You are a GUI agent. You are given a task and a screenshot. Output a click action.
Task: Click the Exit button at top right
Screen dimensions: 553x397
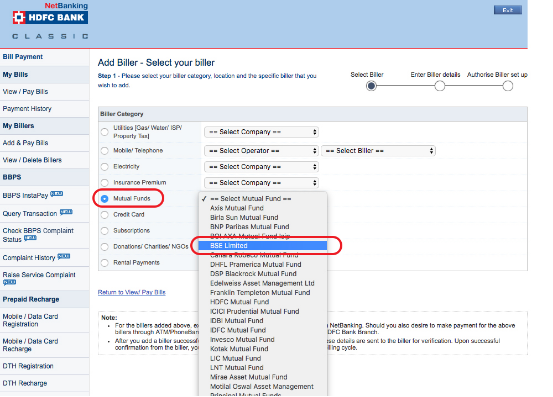[x=508, y=10]
